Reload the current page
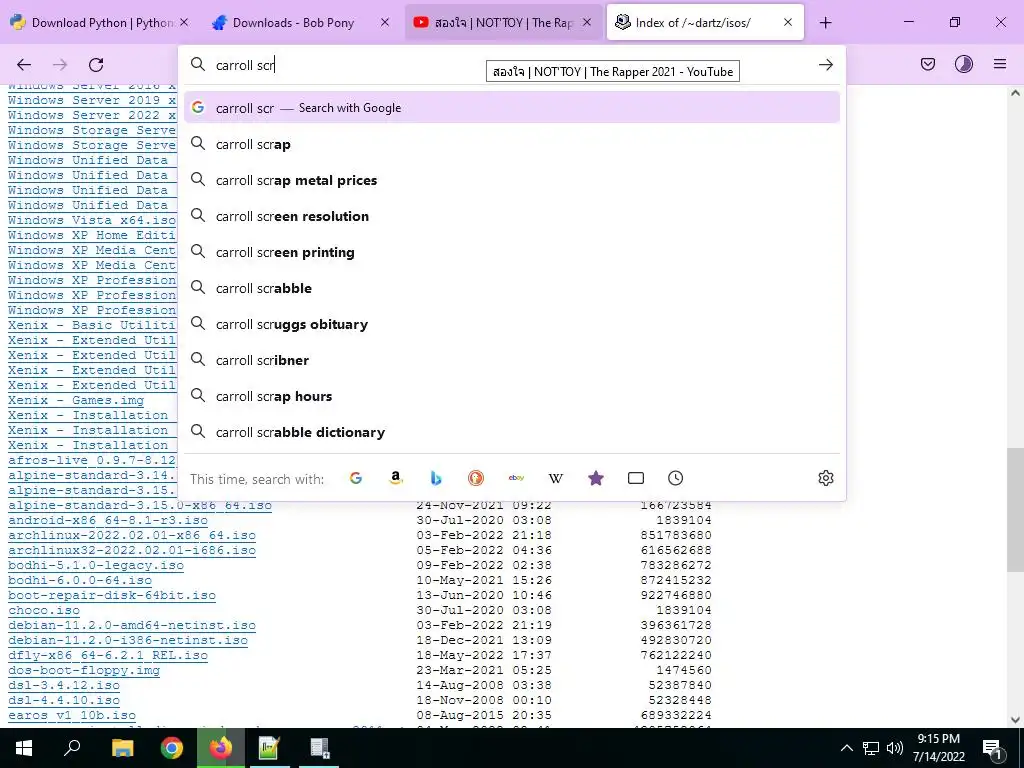Image resolution: width=1024 pixels, height=768 pixels. [x=96, y=64]
